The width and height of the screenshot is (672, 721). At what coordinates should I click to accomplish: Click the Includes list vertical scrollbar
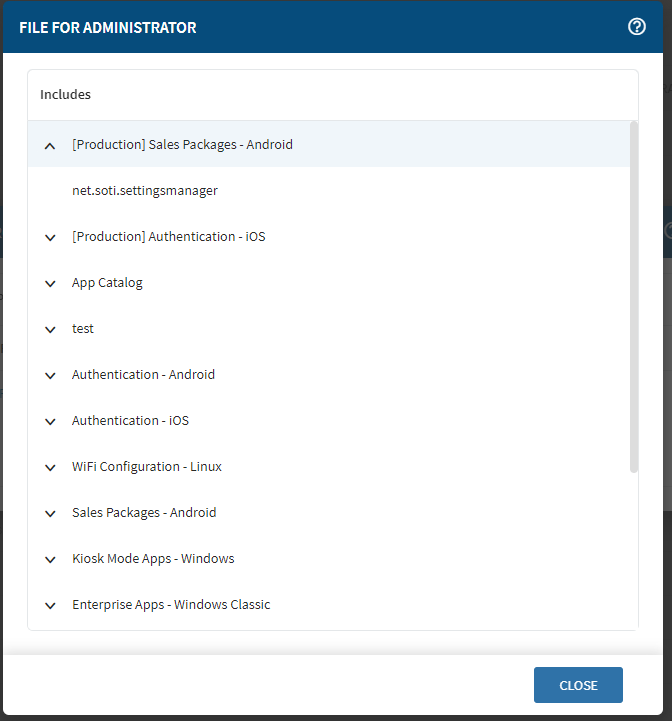[633, 296]
